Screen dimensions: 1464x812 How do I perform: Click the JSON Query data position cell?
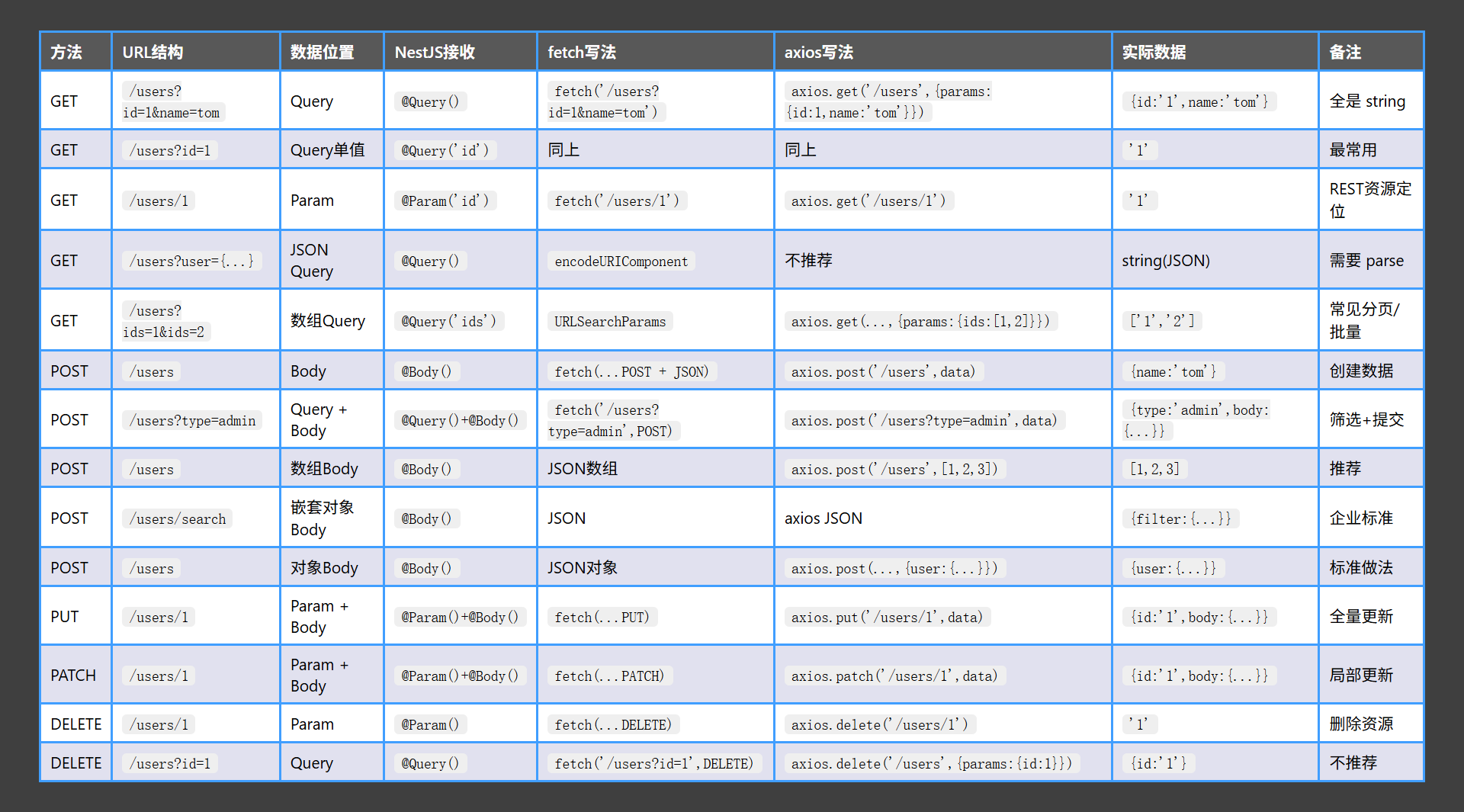(x=332, y=261)
